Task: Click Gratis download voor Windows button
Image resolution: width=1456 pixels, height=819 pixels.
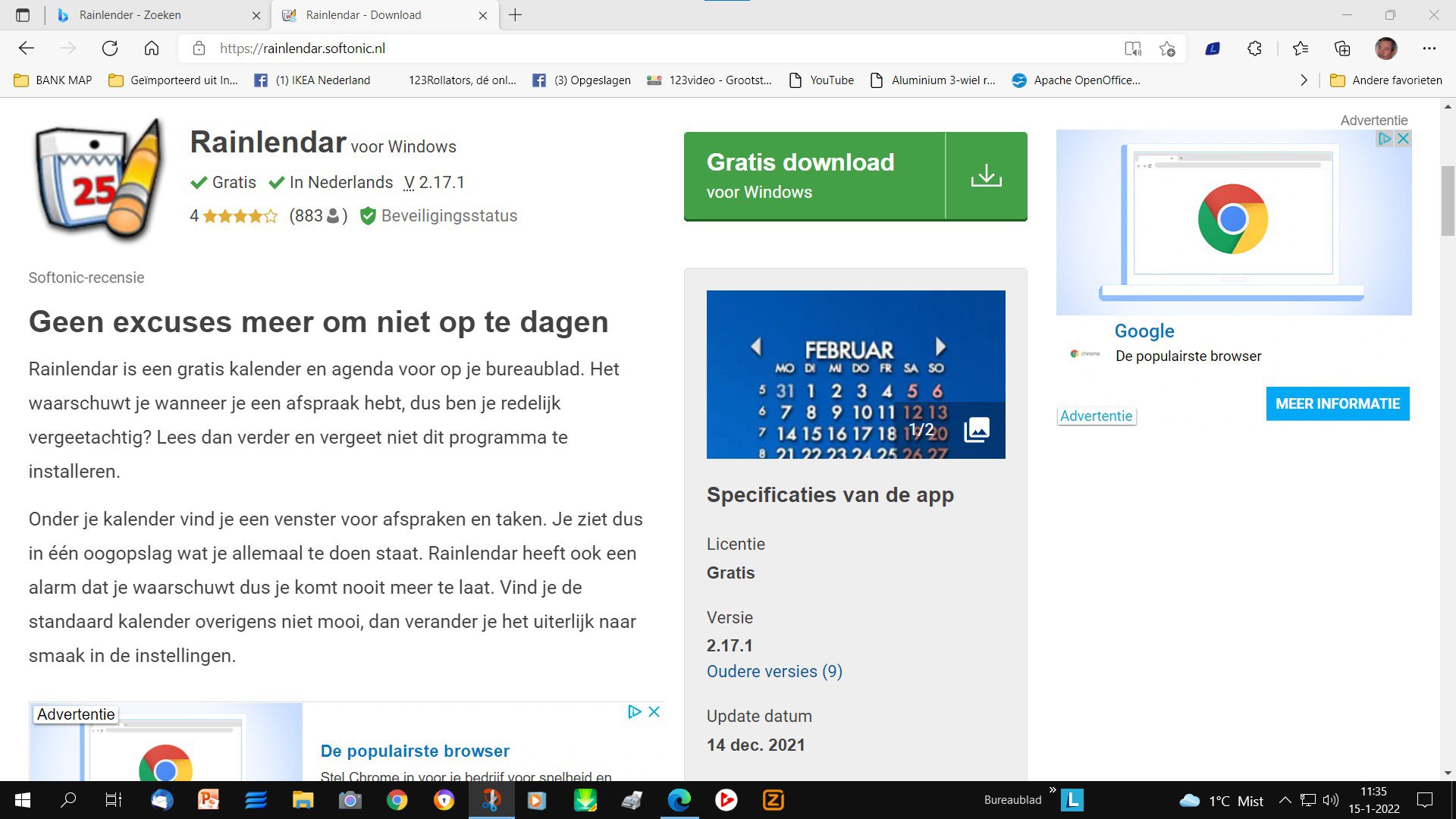Action: tap(855, 177)
